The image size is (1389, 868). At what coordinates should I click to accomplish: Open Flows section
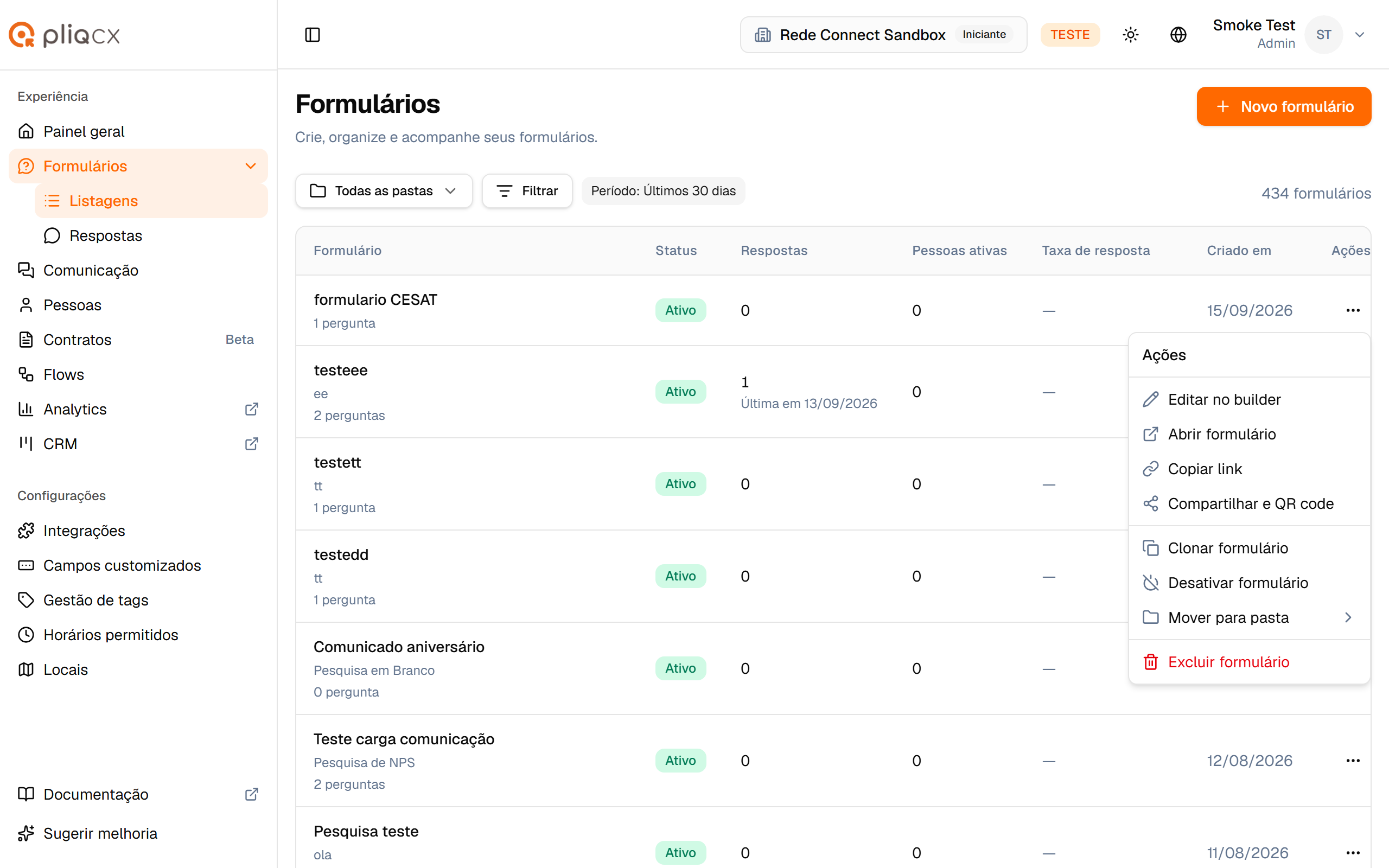point(138,374)
